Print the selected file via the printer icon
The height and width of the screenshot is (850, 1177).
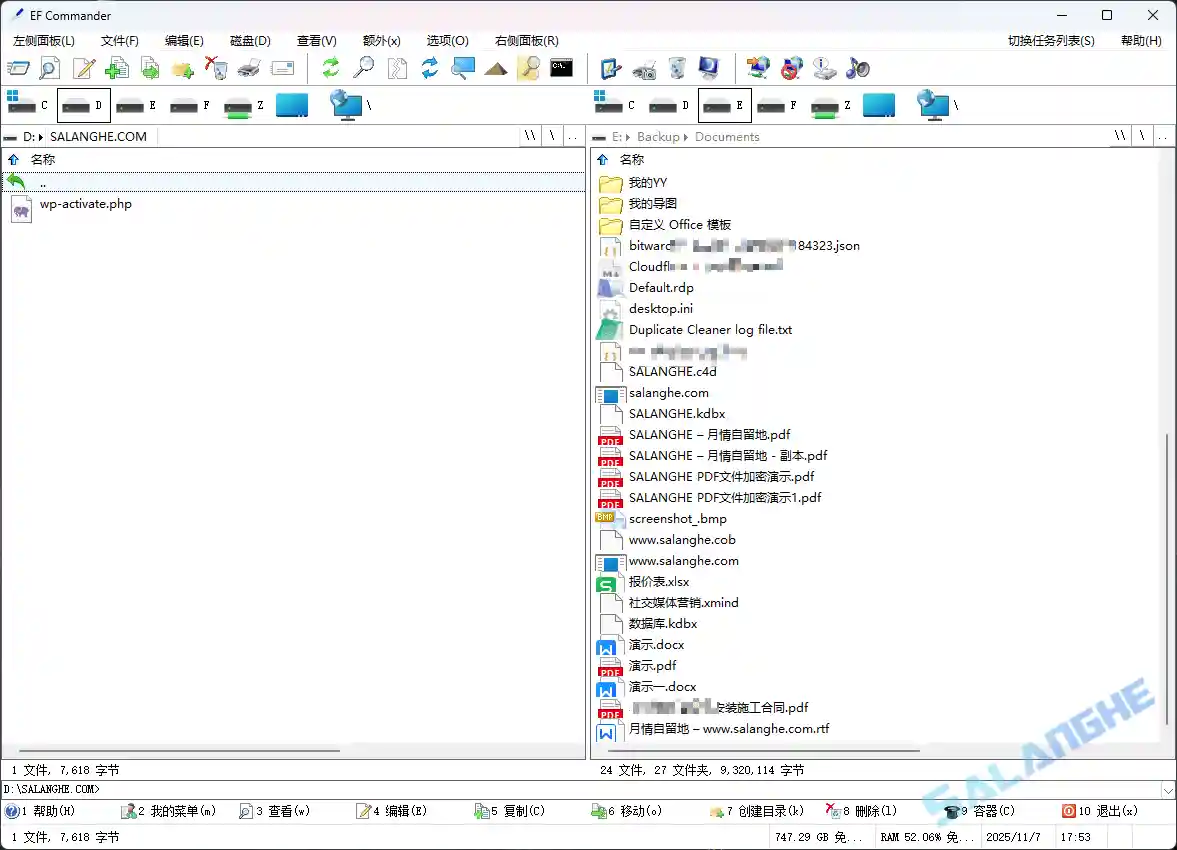[246, 68]
